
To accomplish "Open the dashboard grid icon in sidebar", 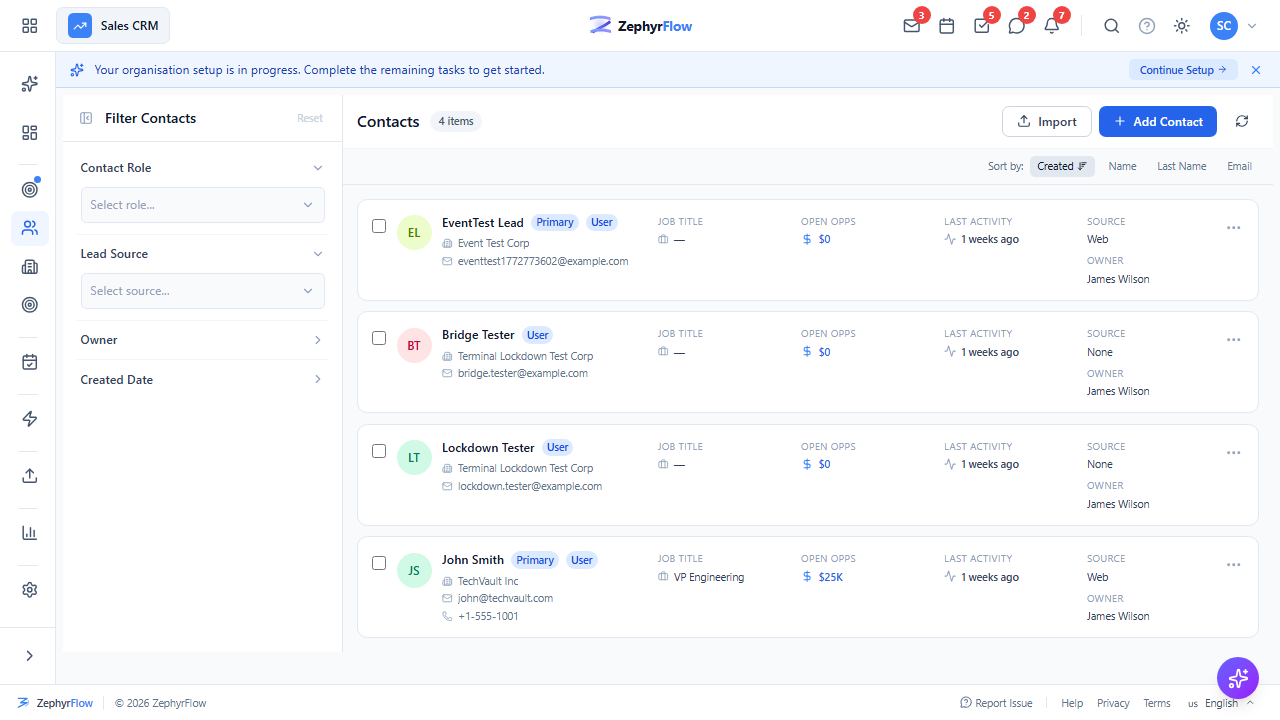I will 30,133.
